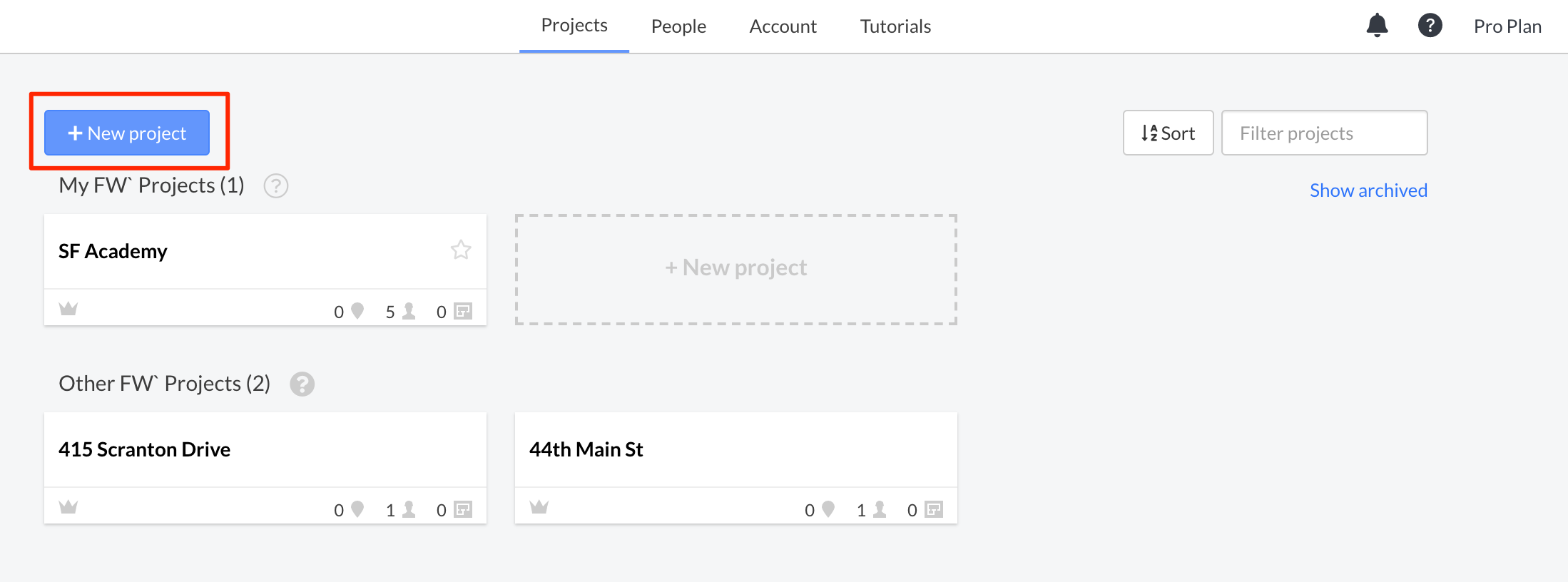Click the floor plan icon on 44th Main St
1568x582 pixels.
point(934,509)
